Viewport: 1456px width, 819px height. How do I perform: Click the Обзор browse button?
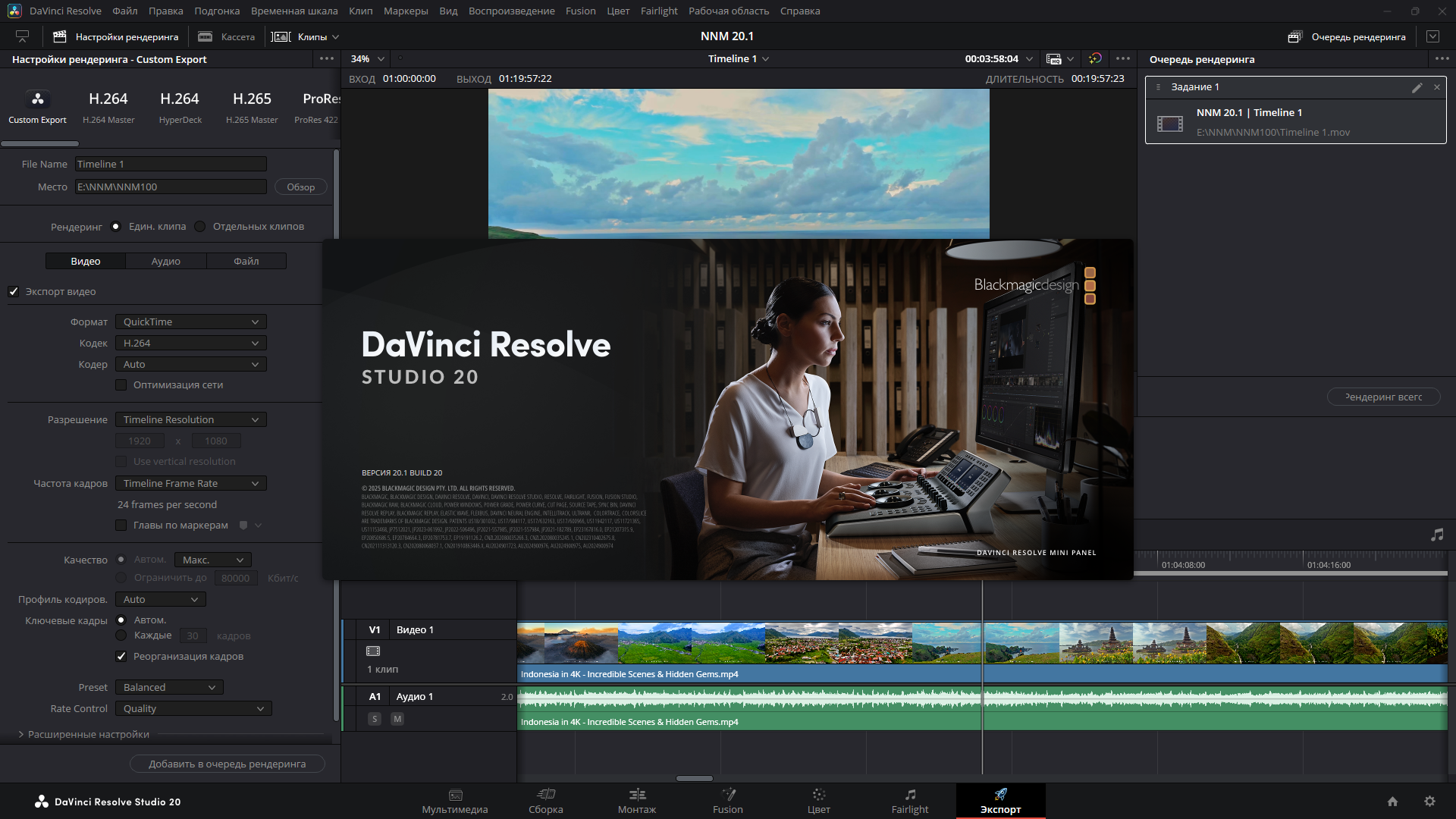pyautogui.click(x=301, y=187)
